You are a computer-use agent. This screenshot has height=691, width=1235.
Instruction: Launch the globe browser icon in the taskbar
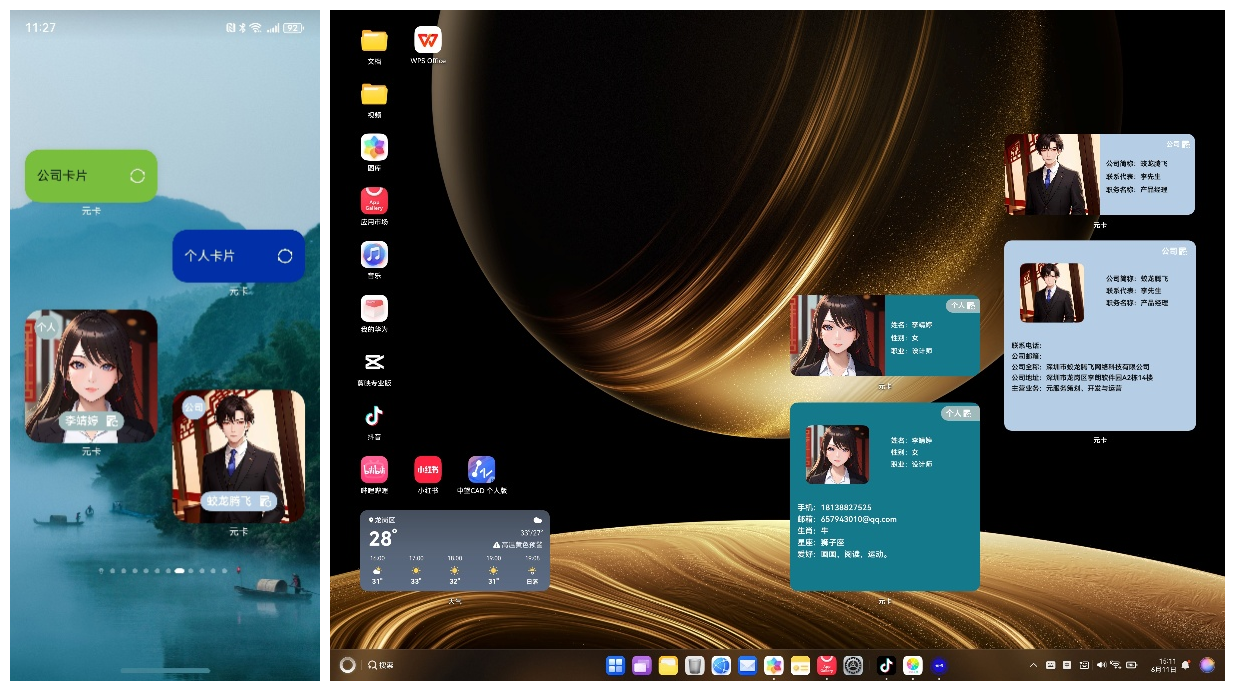click(721, 665)
